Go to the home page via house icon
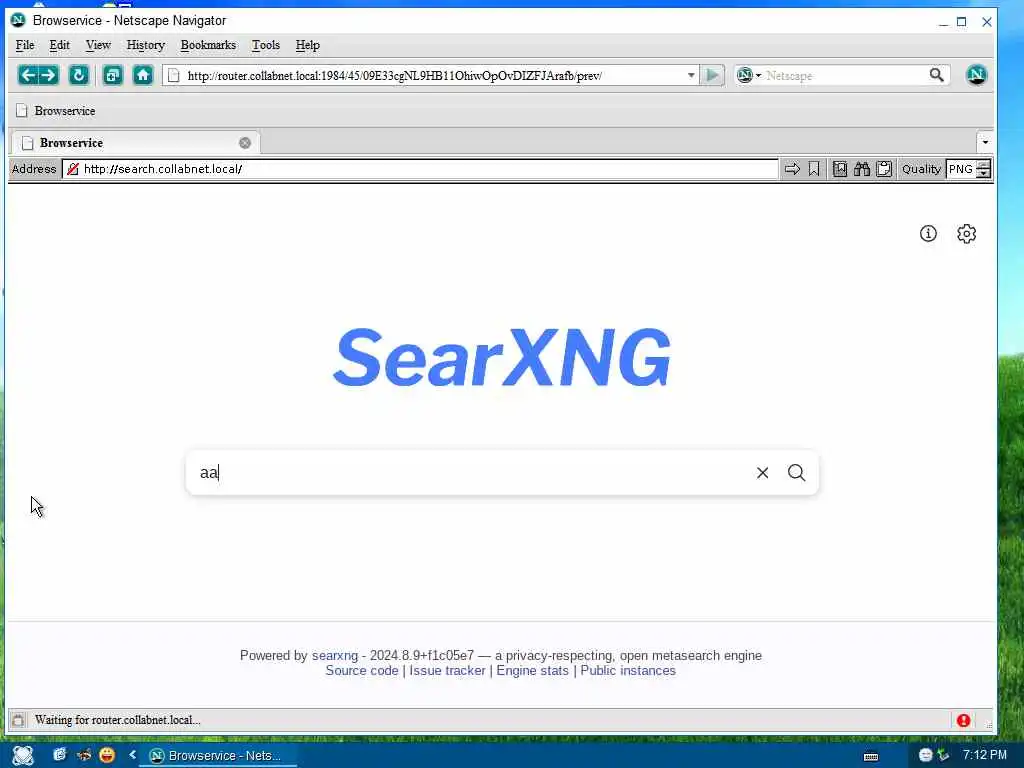 (142, 75)
